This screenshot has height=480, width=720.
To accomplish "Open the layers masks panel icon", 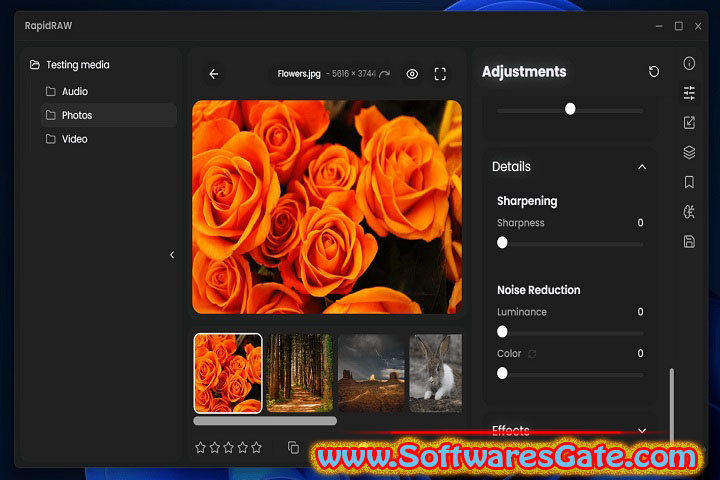I will pyautogui.click(x=689, y=152).
